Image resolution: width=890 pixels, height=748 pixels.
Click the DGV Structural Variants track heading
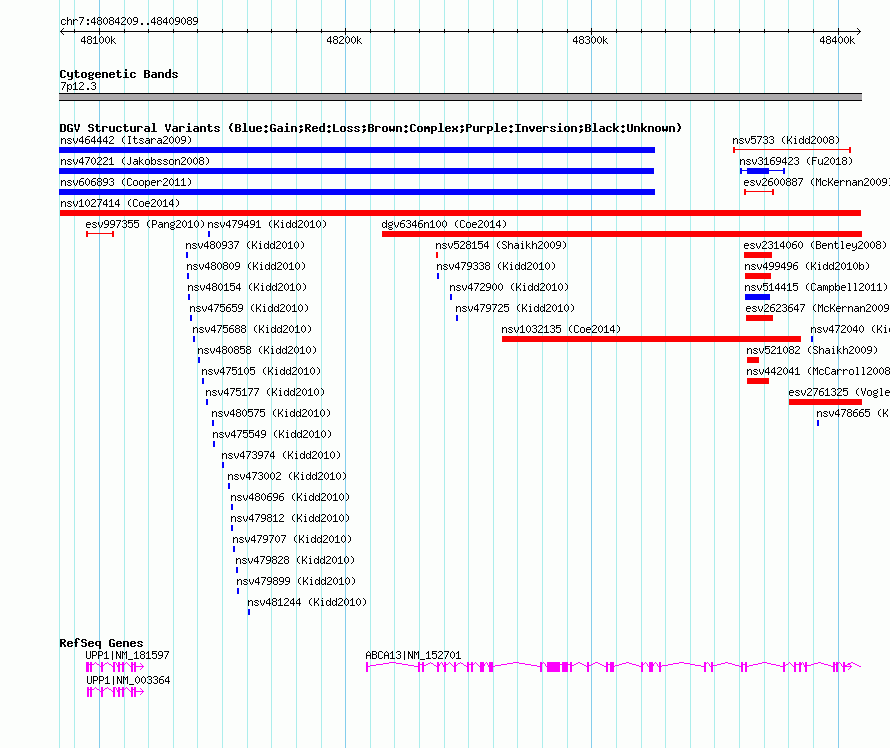click(x=370, y=128)
